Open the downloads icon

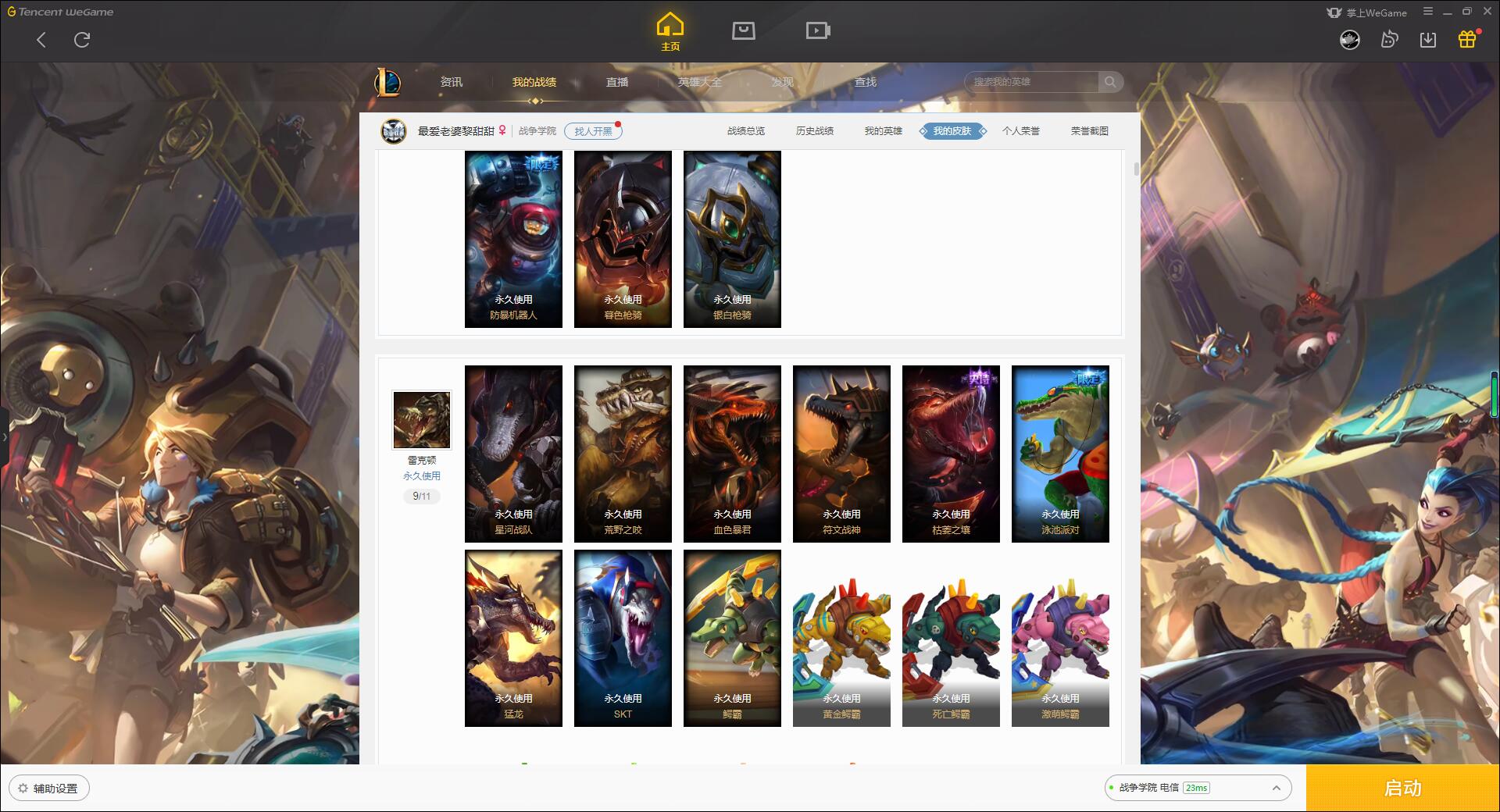[x=1428, y=39]
